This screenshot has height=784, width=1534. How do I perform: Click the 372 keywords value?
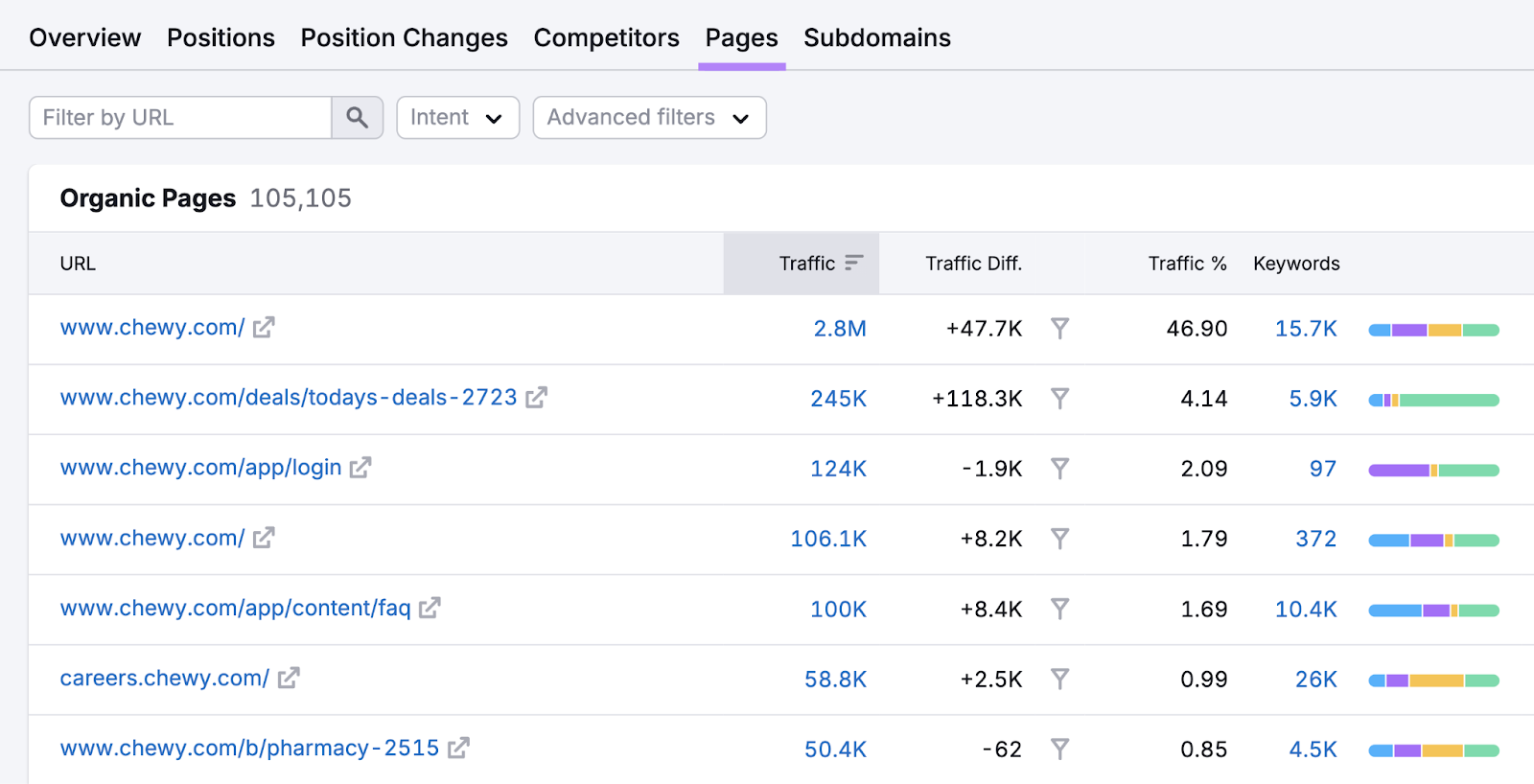tap(1315, 539)
